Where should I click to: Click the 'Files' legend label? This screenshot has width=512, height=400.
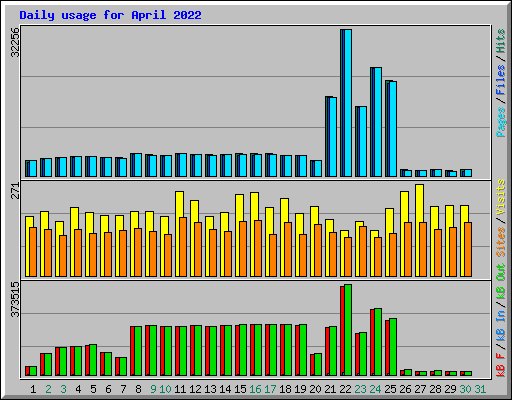pos(500,80)
